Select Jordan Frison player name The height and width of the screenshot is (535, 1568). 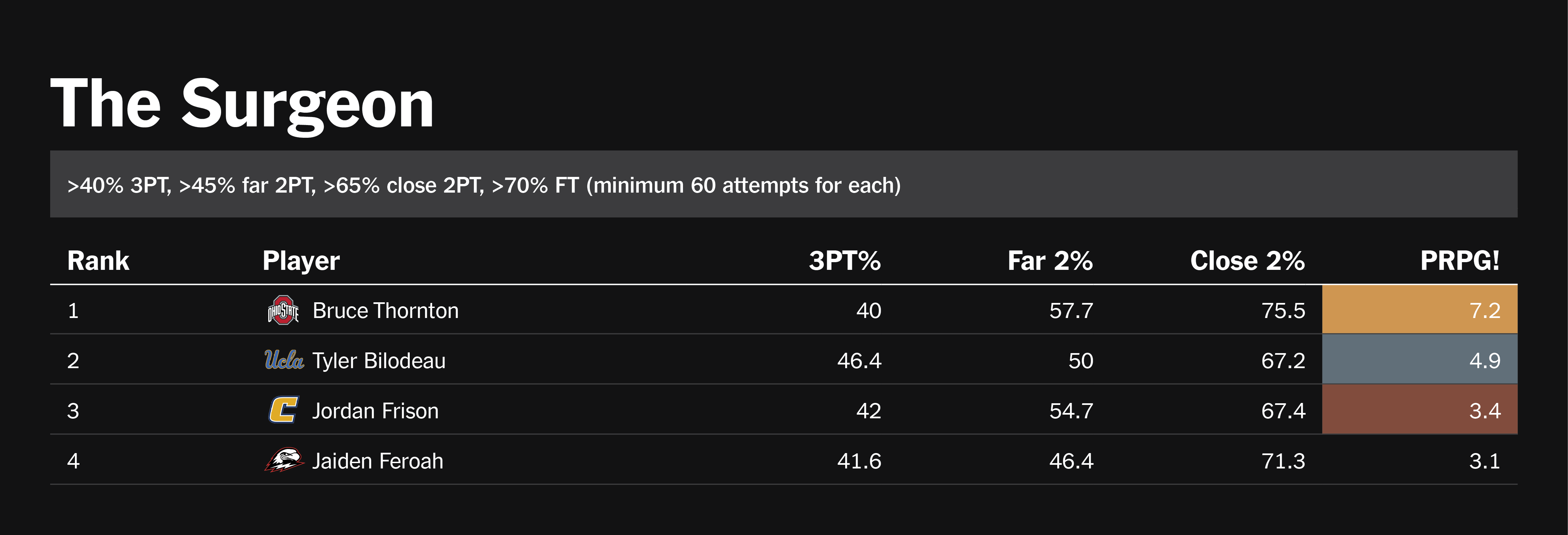(375, 411)
